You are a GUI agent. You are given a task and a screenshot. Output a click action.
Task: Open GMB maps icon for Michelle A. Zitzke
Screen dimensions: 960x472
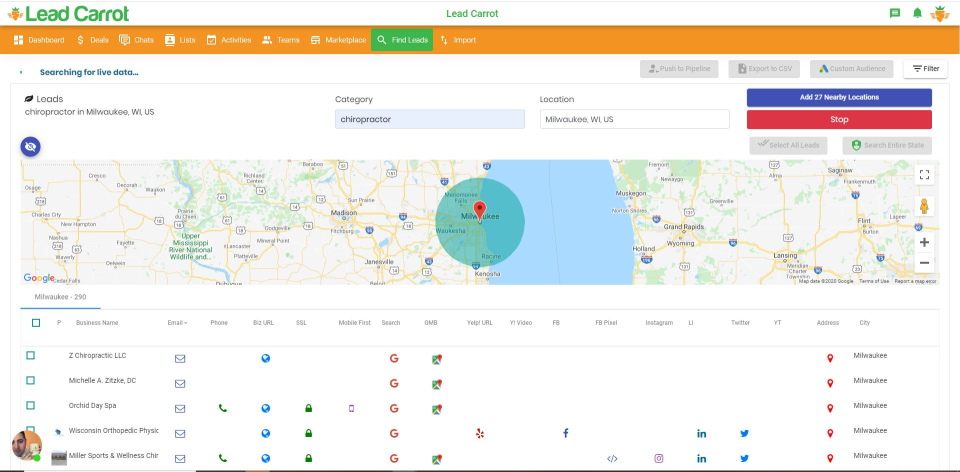tap(437, 384)
